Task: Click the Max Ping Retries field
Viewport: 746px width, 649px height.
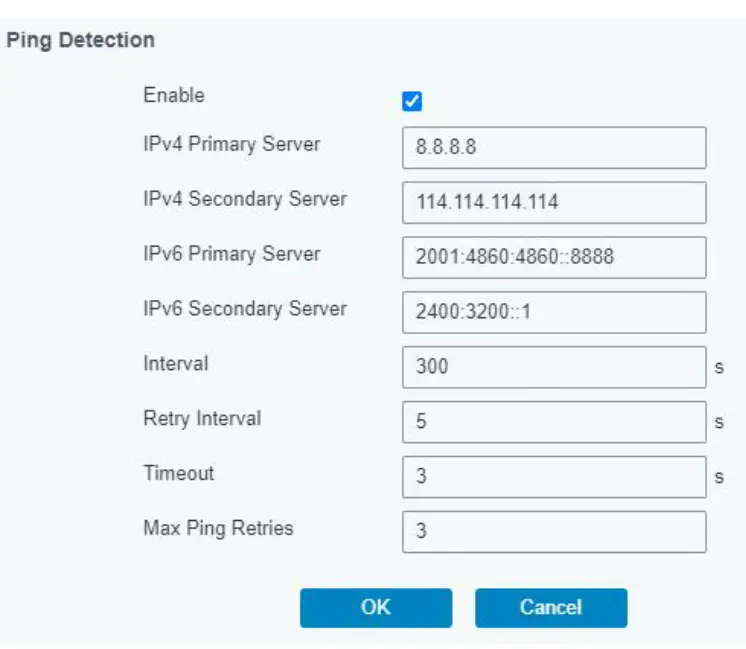Action: pyautogui.click(x=554, y=531)
